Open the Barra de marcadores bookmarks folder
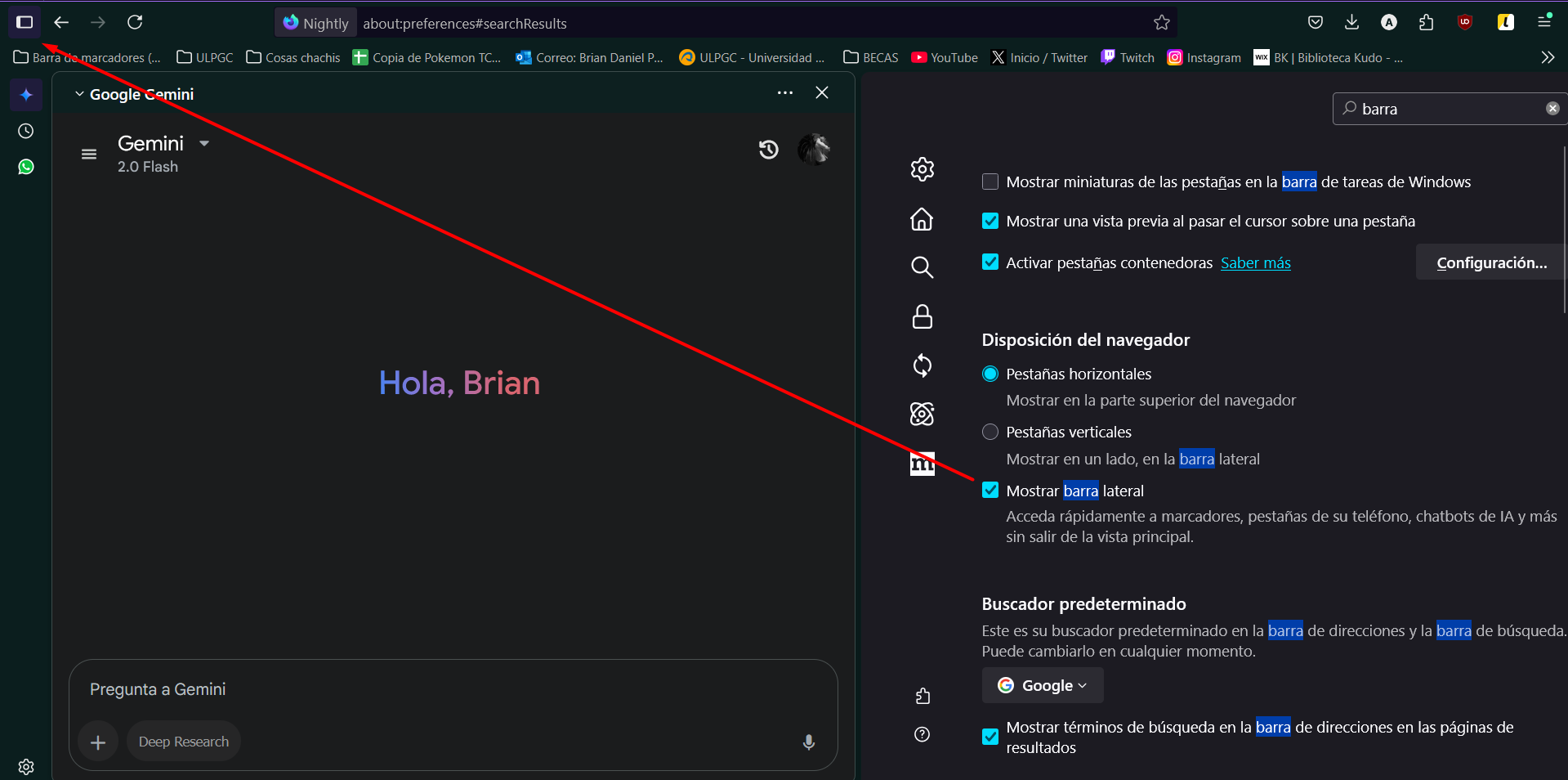This screenshot has width=1568, height=780. (x=87, y=57)
